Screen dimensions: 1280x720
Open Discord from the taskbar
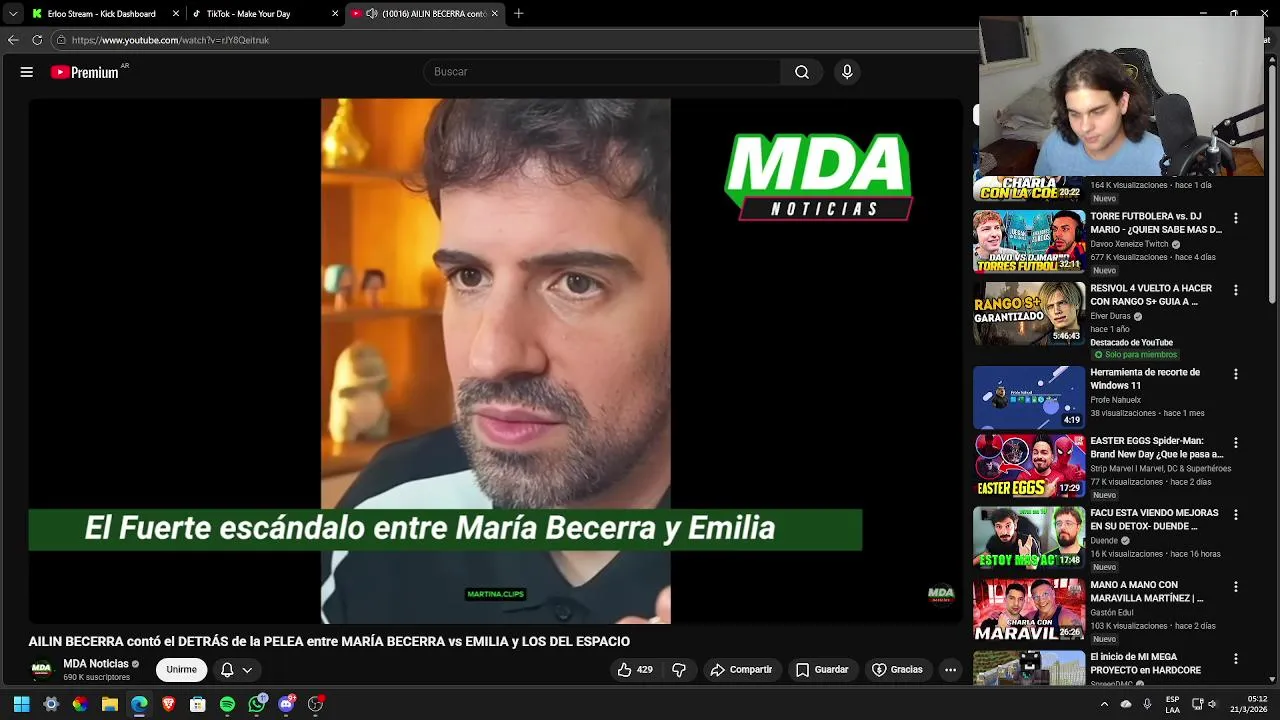pos(287,704)
